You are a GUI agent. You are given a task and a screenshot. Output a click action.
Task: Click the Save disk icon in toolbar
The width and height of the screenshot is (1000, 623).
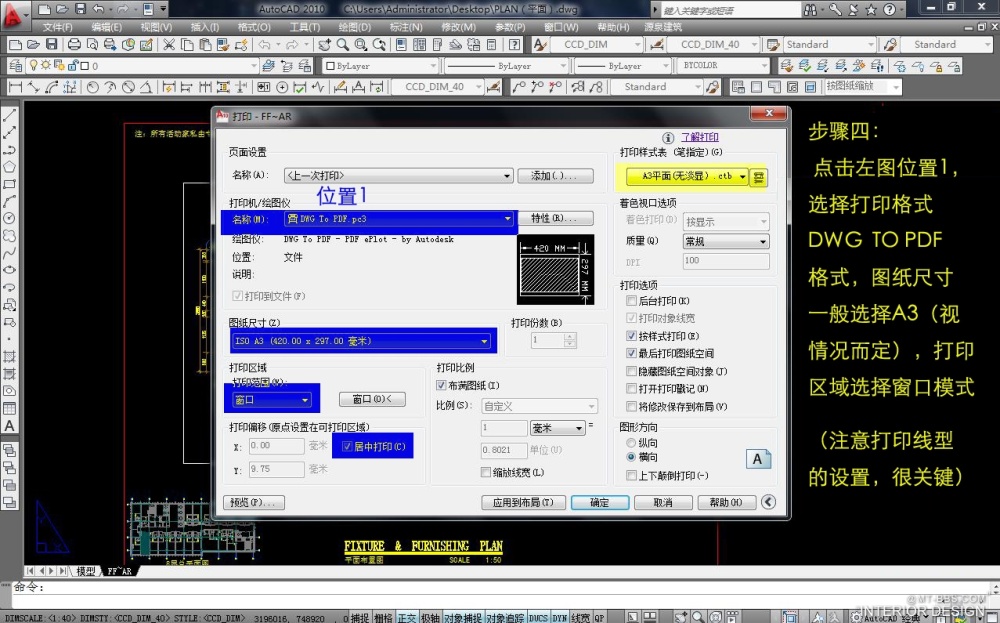(53, 45)
